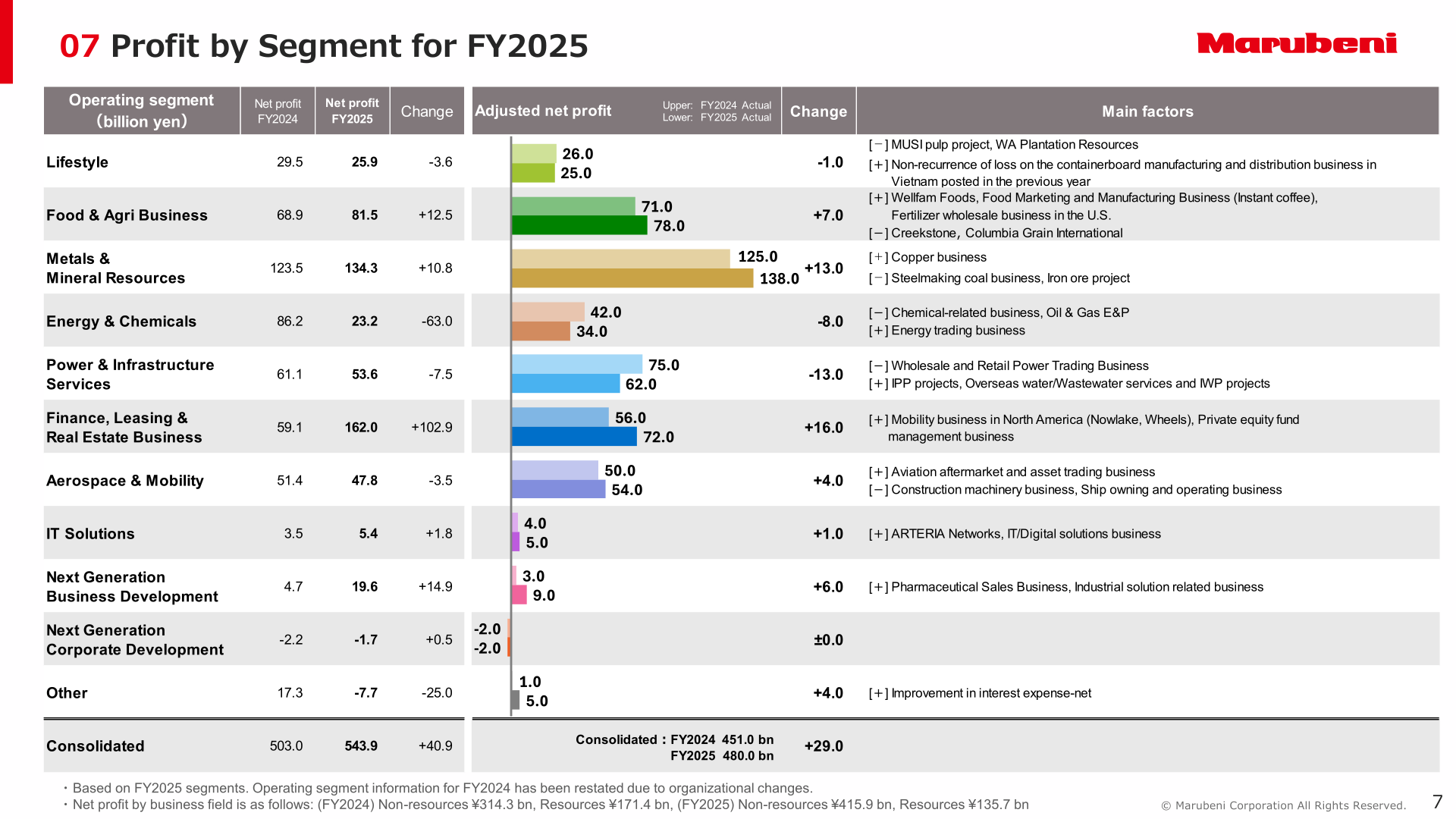Select the 'Lifestyle' segment row label
Image resolution: width=1456 pixels, height=819 pixels.
(x=77, y=162)
